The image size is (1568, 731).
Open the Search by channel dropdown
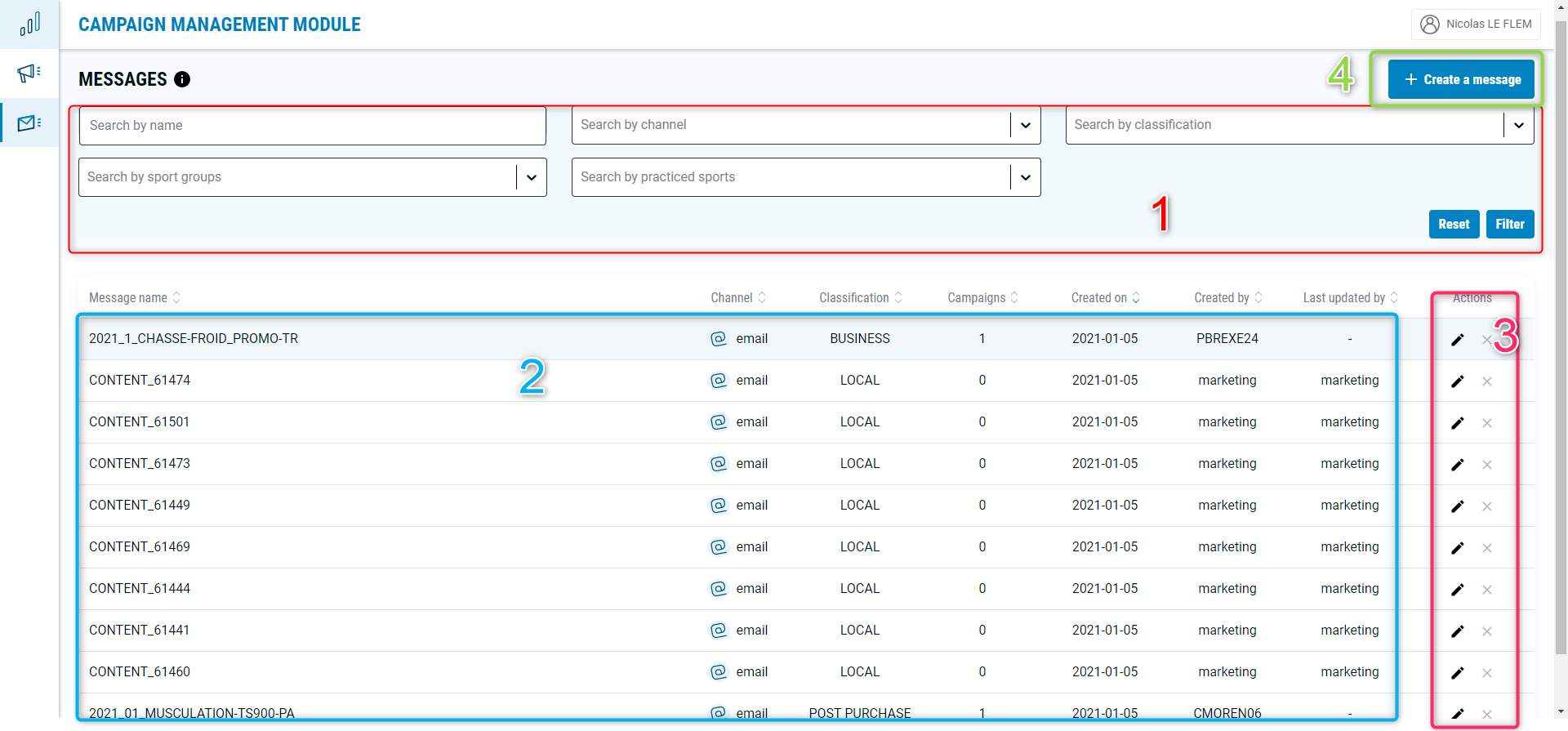[806, 125]
